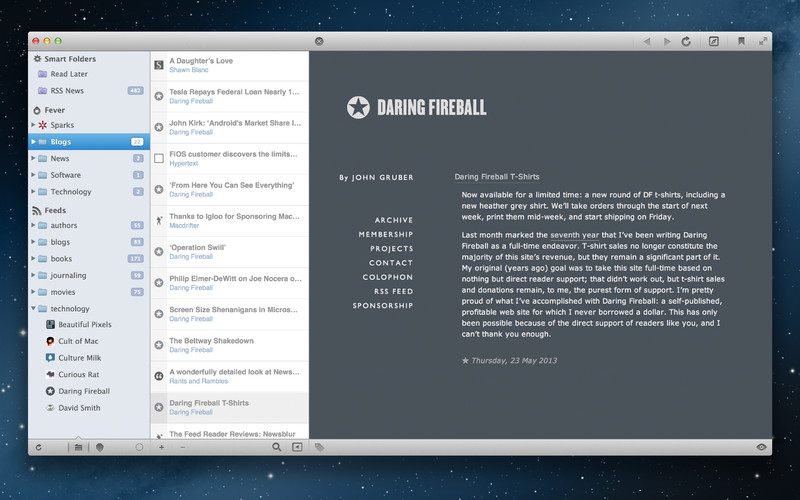Click the minus remove subscription button
800x500 pixels.
pos(183,447)
